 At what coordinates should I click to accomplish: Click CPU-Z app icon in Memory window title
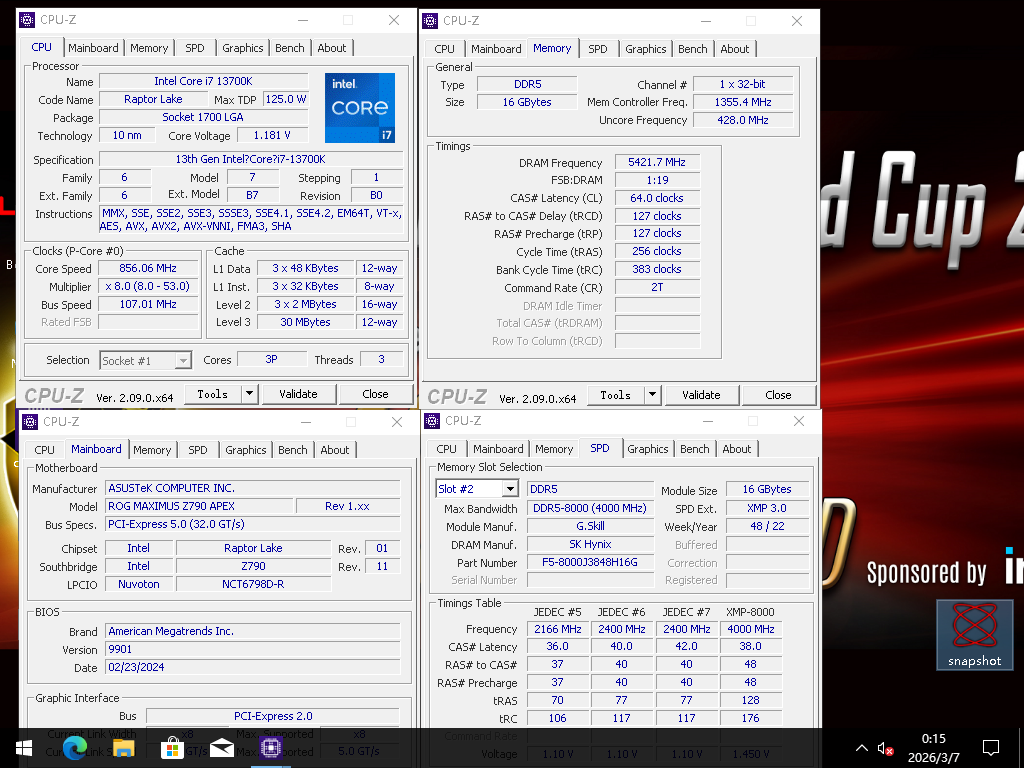point(430,21)
